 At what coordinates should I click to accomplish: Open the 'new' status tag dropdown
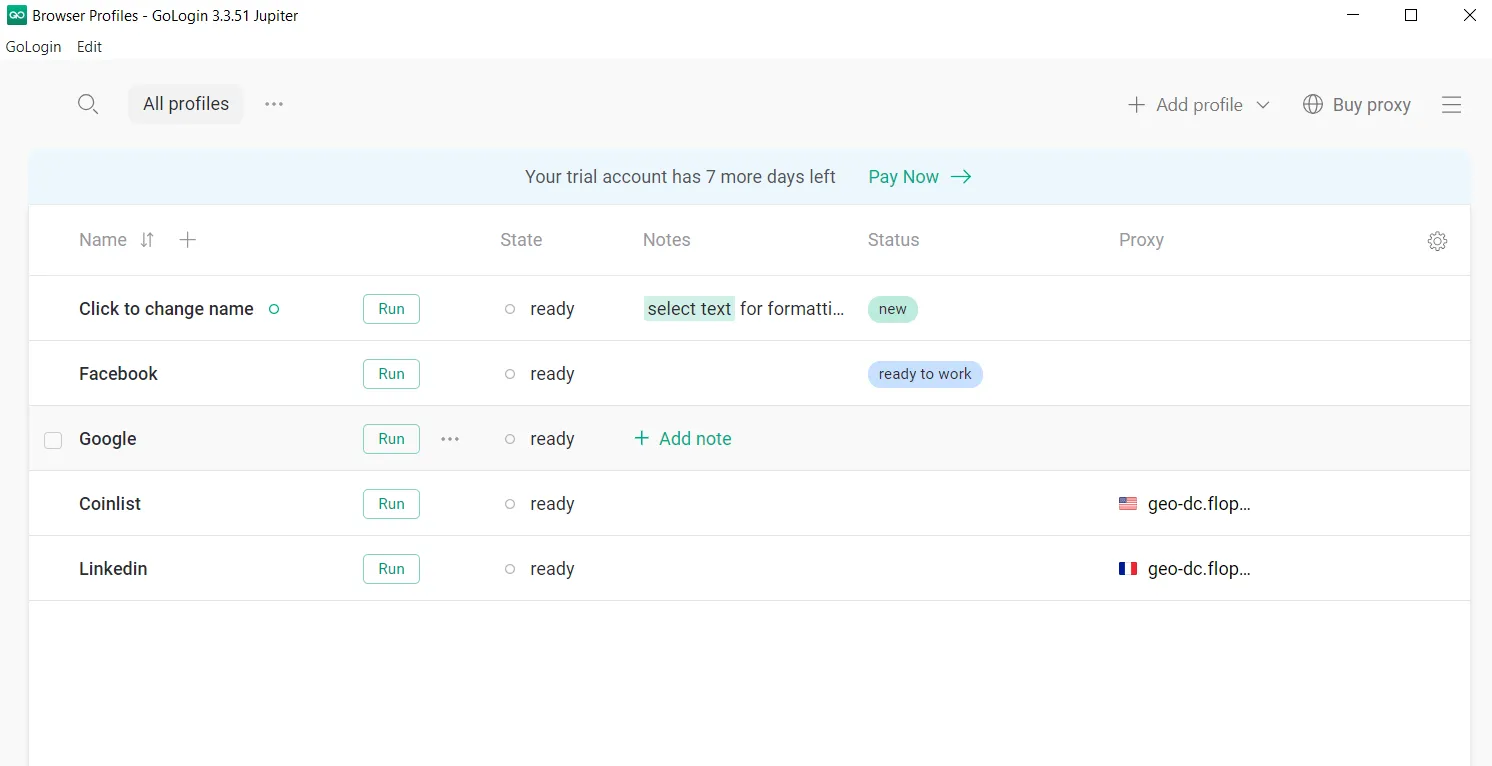tap(892, 309)
